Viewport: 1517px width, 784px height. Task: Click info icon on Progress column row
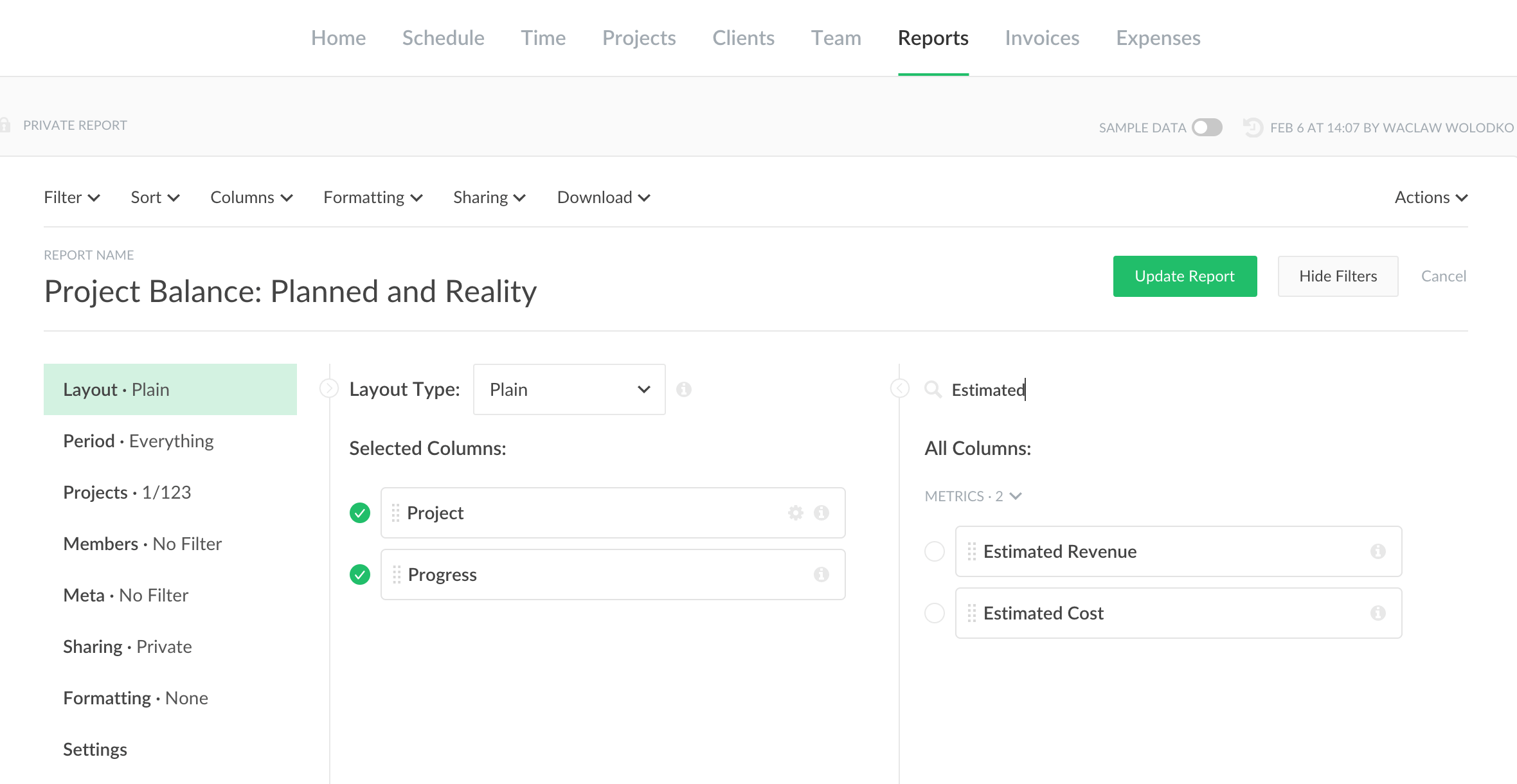click(821, 575)
